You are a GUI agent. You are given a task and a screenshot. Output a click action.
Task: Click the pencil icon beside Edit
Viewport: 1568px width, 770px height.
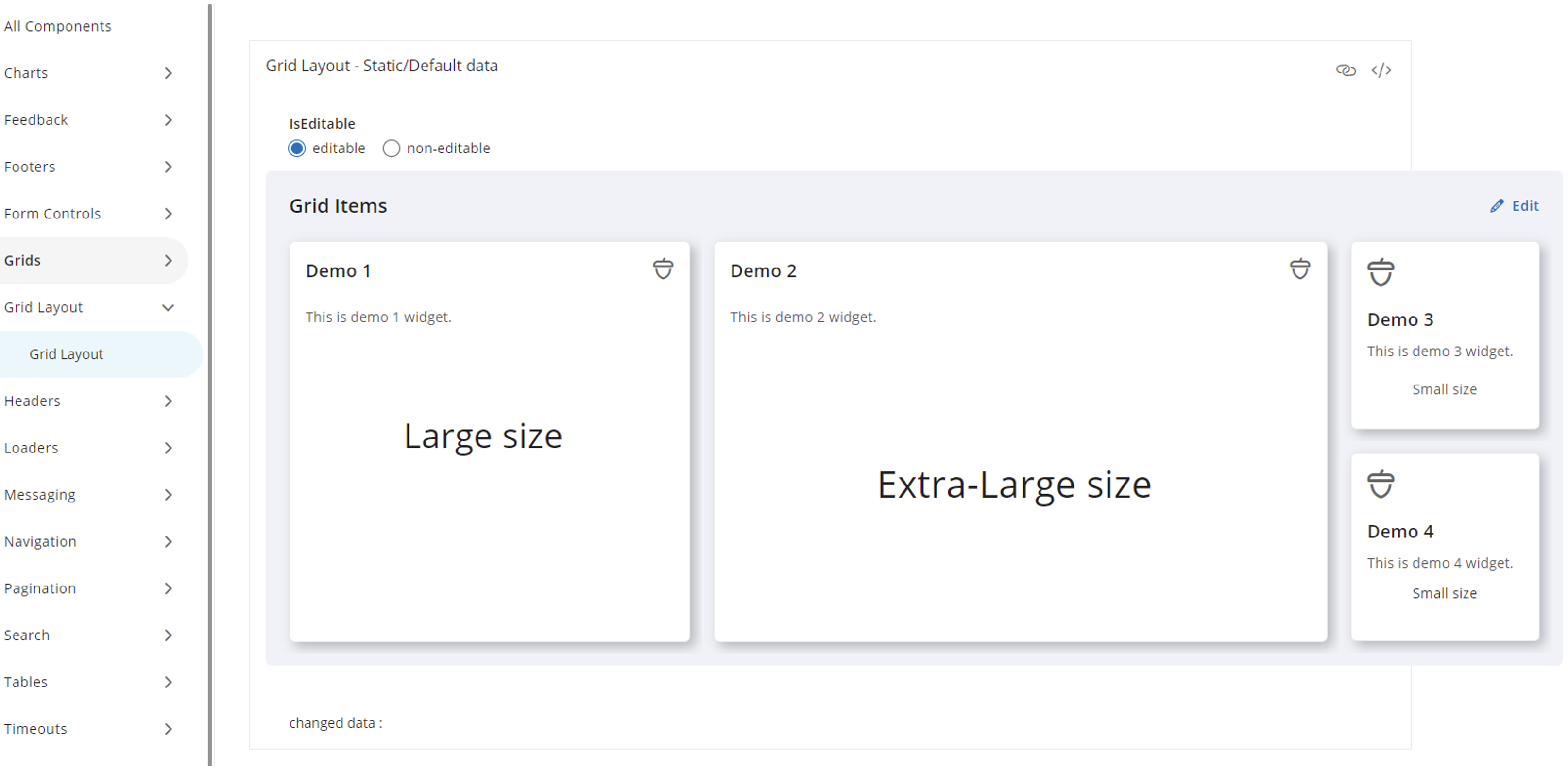click(x=1497, y=206)
